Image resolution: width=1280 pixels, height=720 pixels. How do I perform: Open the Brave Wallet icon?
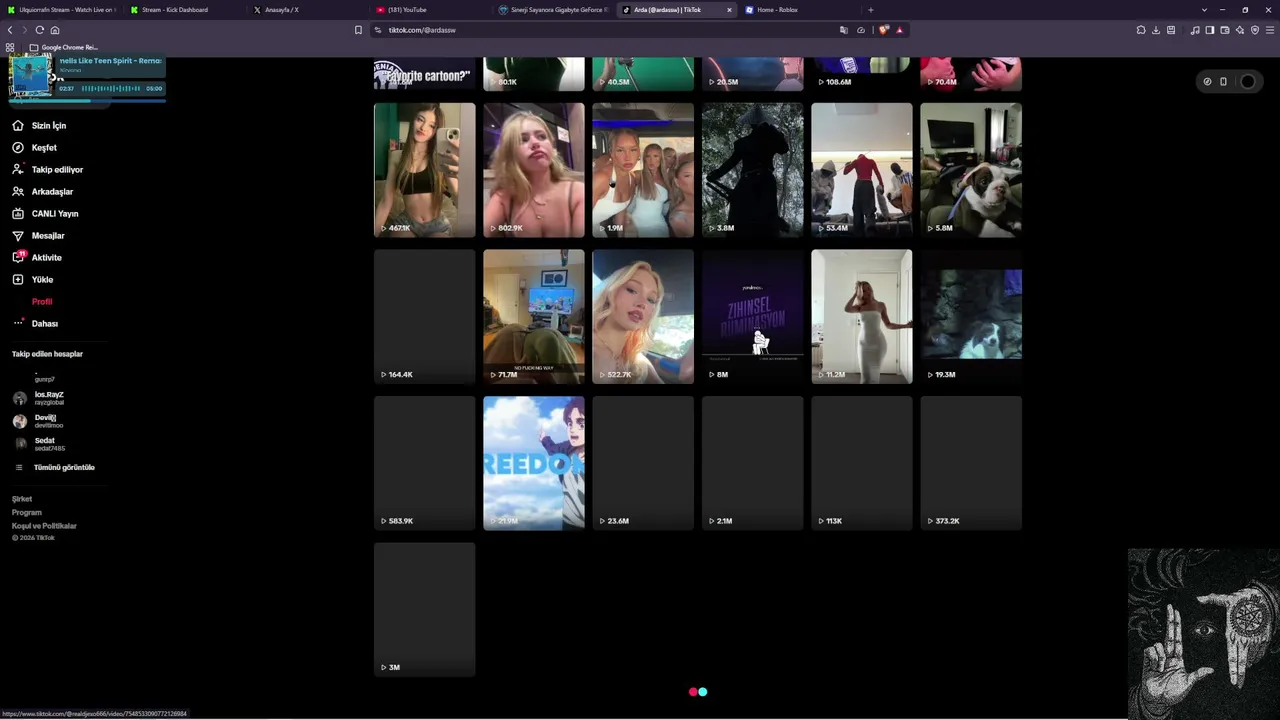pos(1225,30)
